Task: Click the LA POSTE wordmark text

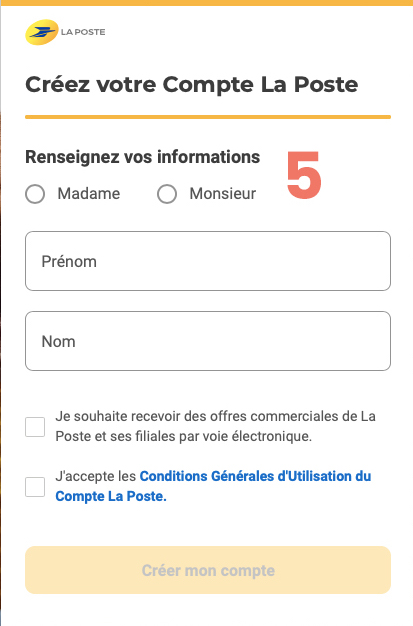Action: [83, 32]
